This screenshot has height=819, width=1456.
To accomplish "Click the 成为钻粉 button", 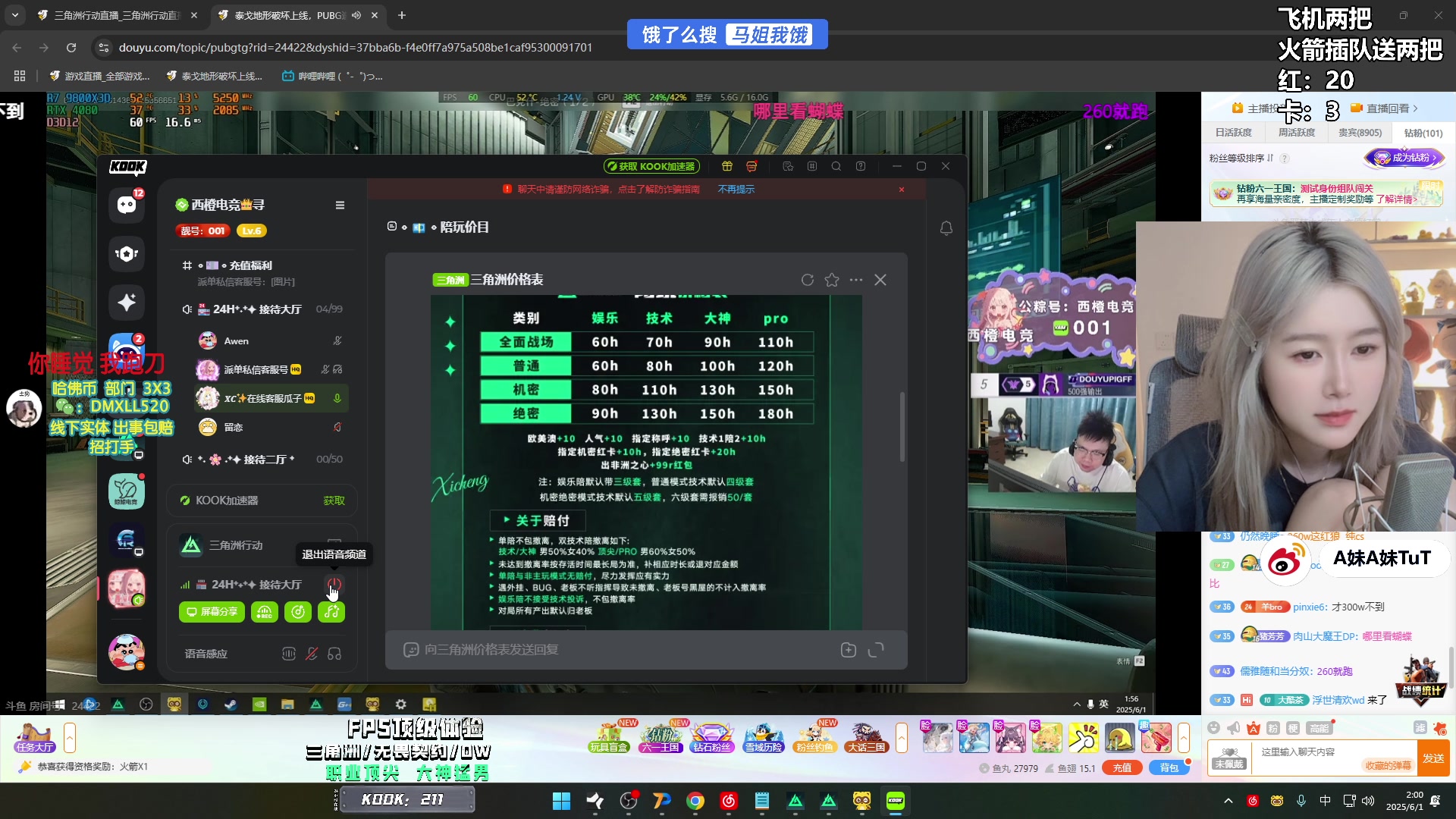I will pos(1404,158).
